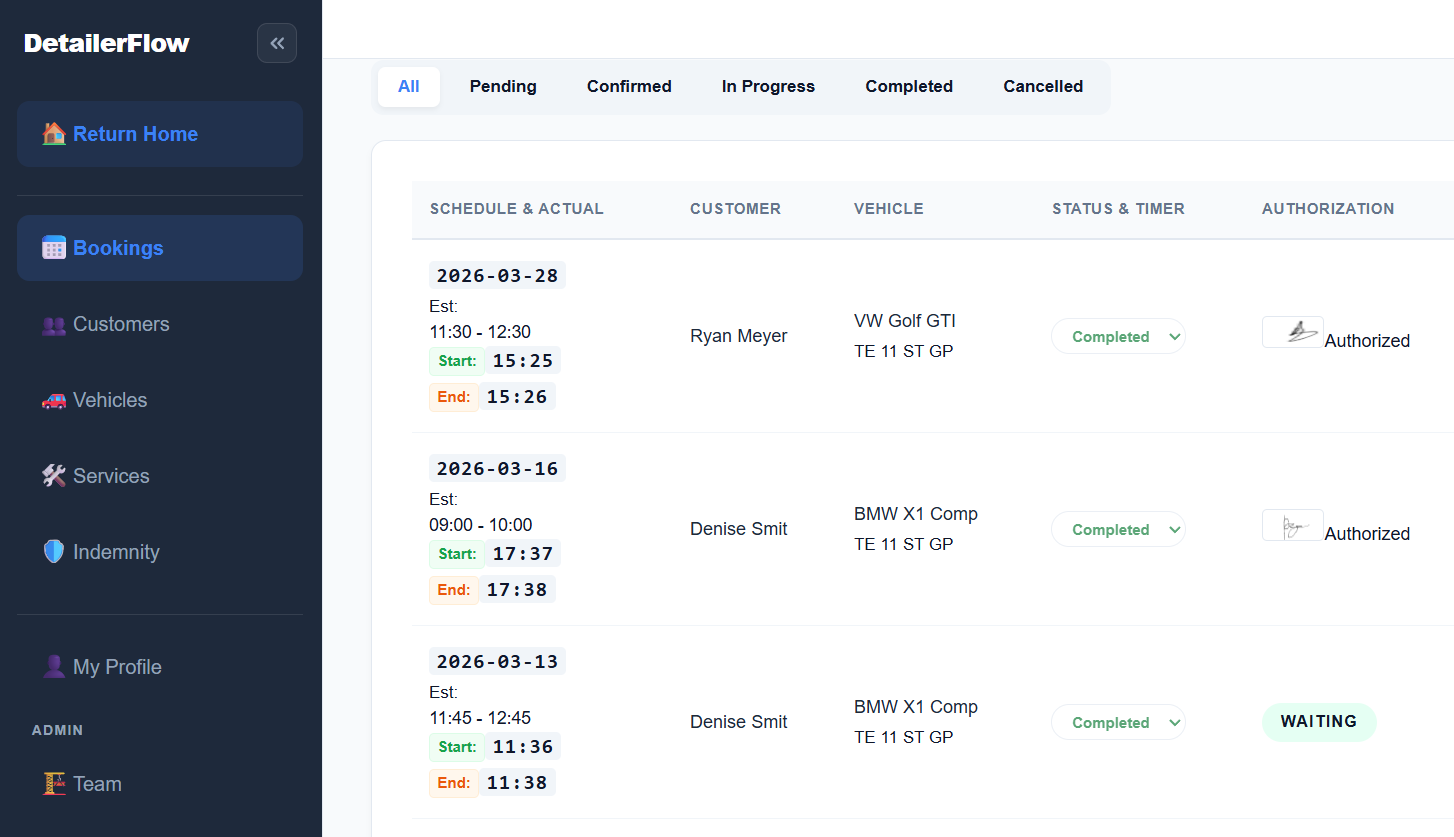Screen dimensions: 1454x837
Task: View Ryan Meyer's authorization signature thumbnail
Action: click(x=1293, y=332)
